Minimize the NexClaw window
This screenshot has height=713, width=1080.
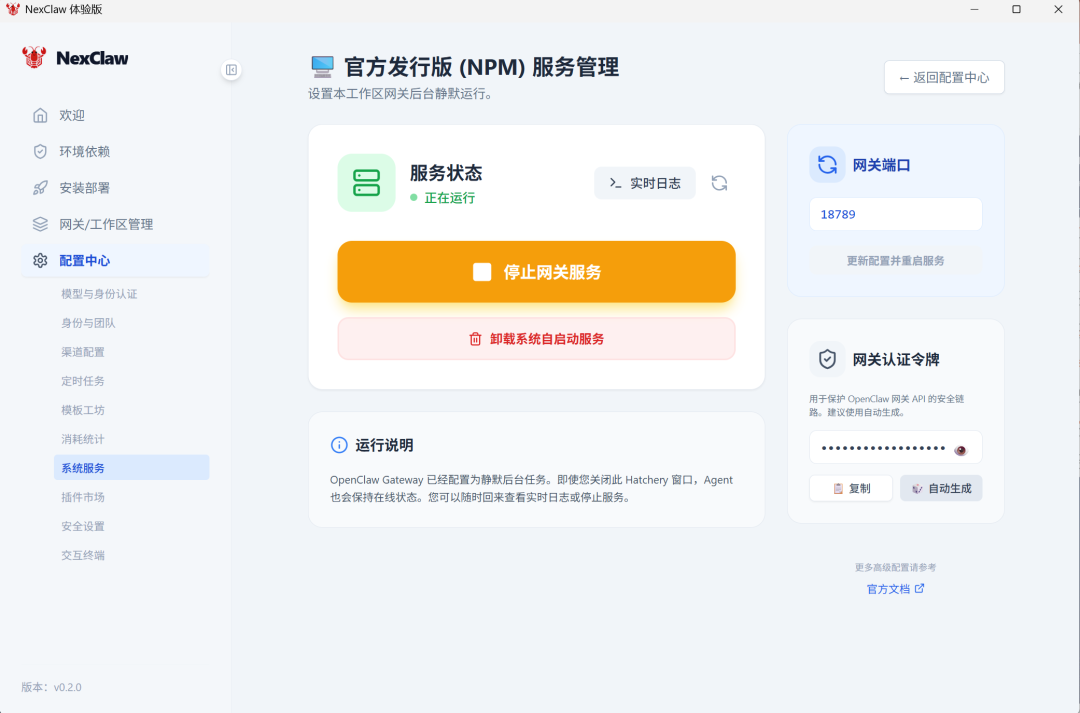click(x=975, y=9)
